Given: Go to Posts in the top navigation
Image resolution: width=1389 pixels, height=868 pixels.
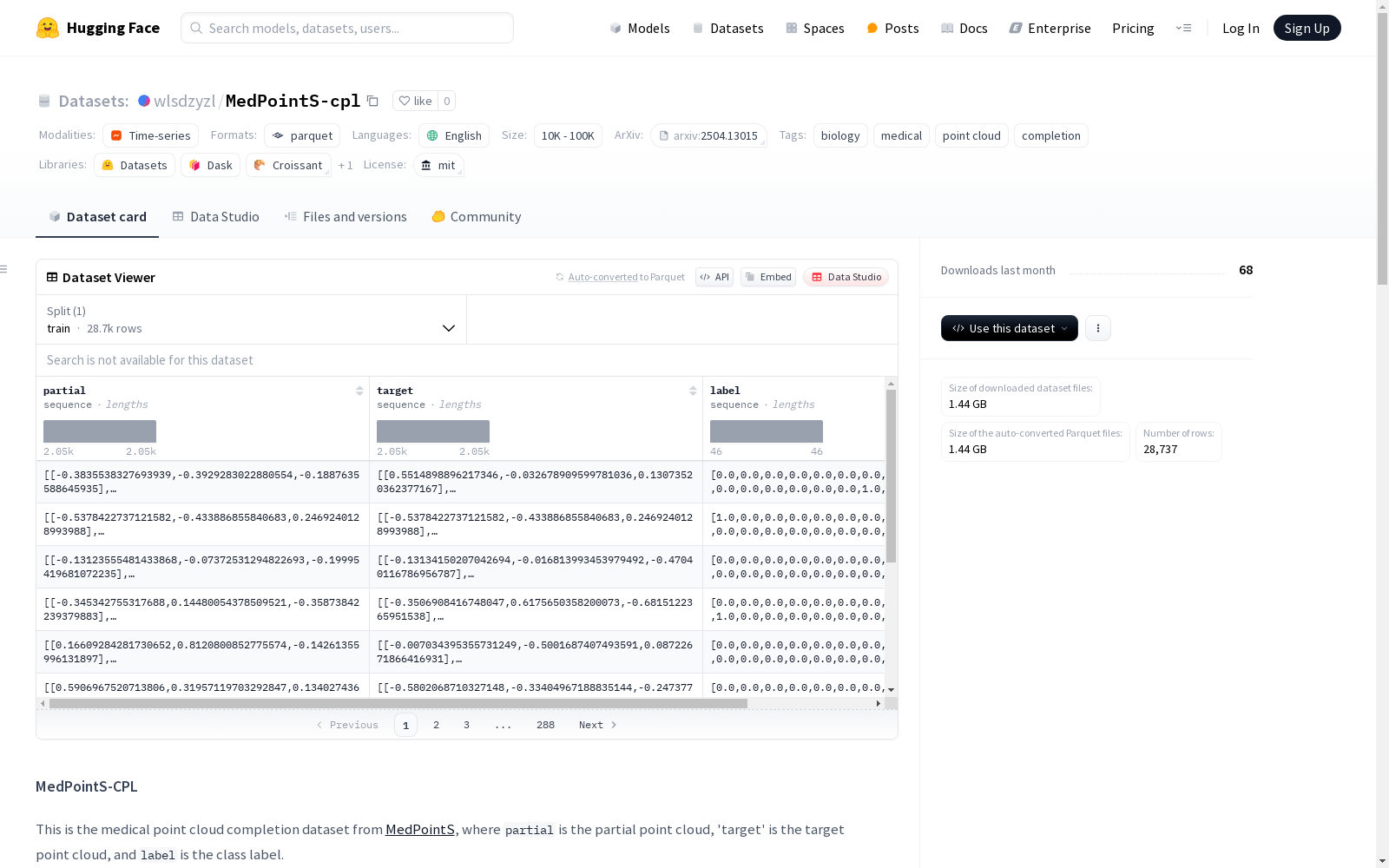Looking at the screenshot, I should click(892, 28).
